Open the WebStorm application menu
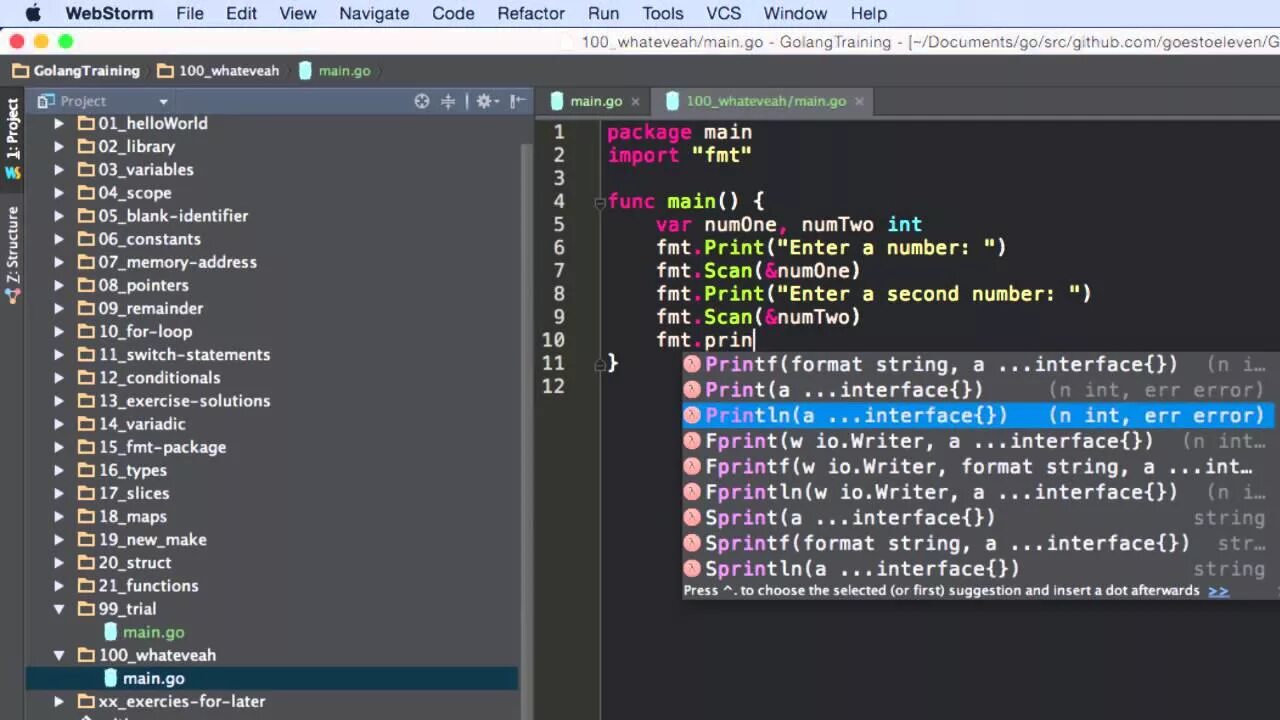The height and width of the screenshot is (720, 1280). tap(109, 13)
